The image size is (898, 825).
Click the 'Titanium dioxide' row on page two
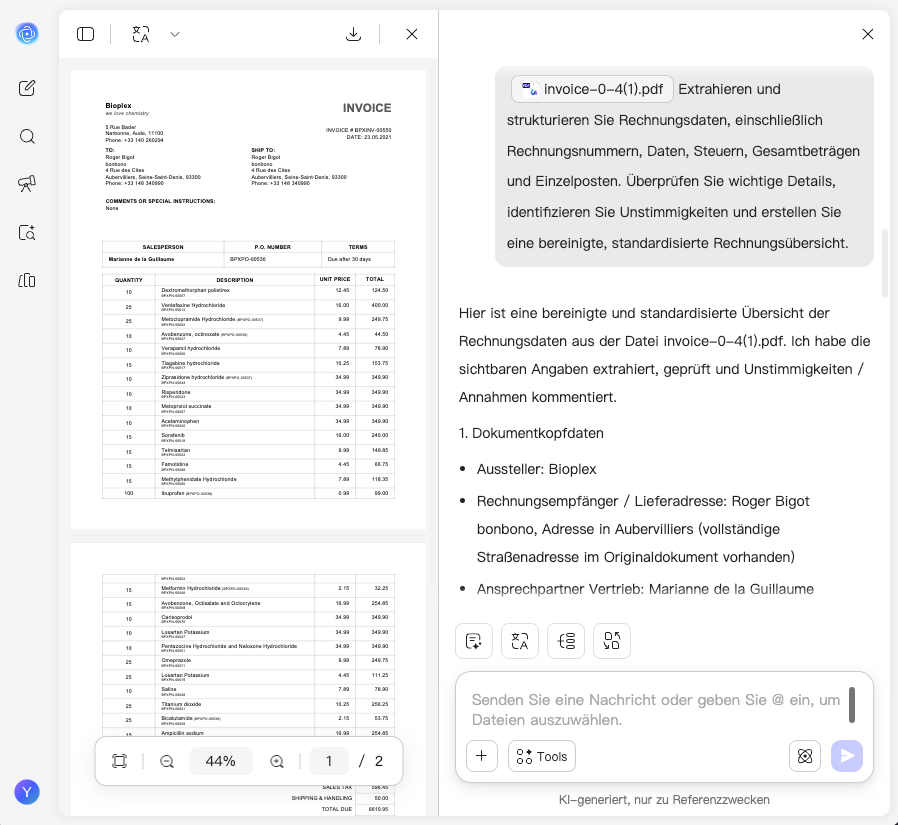click(248, 706)
